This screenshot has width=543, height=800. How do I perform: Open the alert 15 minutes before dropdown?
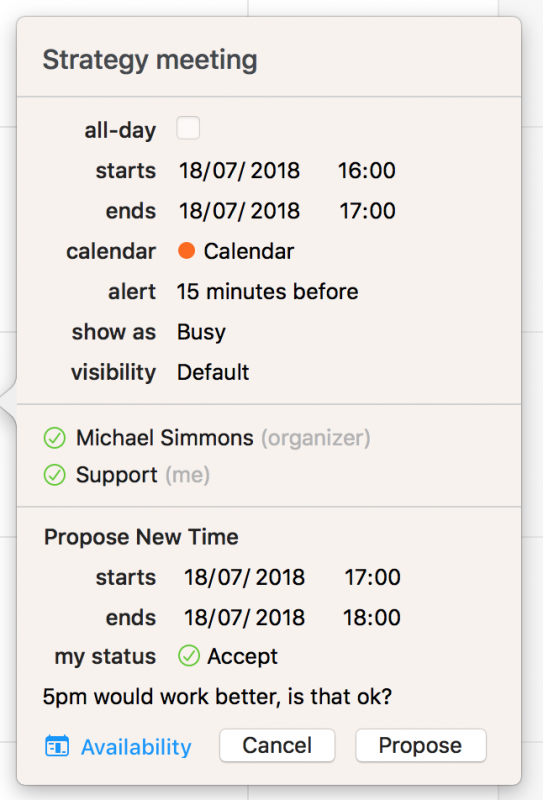point(267,292)
